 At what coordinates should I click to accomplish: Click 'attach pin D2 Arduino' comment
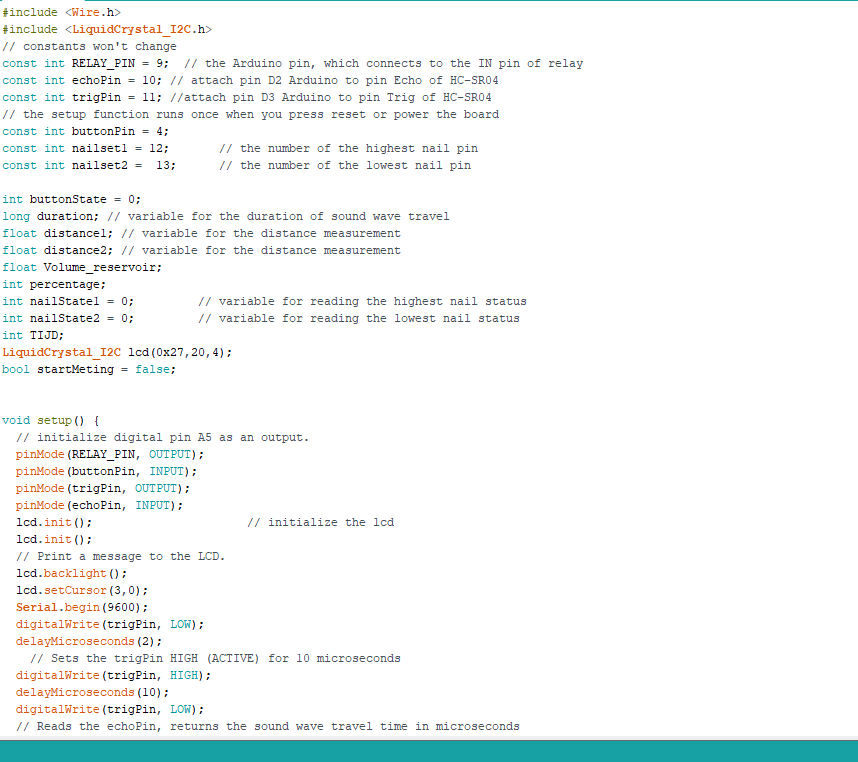334,80
